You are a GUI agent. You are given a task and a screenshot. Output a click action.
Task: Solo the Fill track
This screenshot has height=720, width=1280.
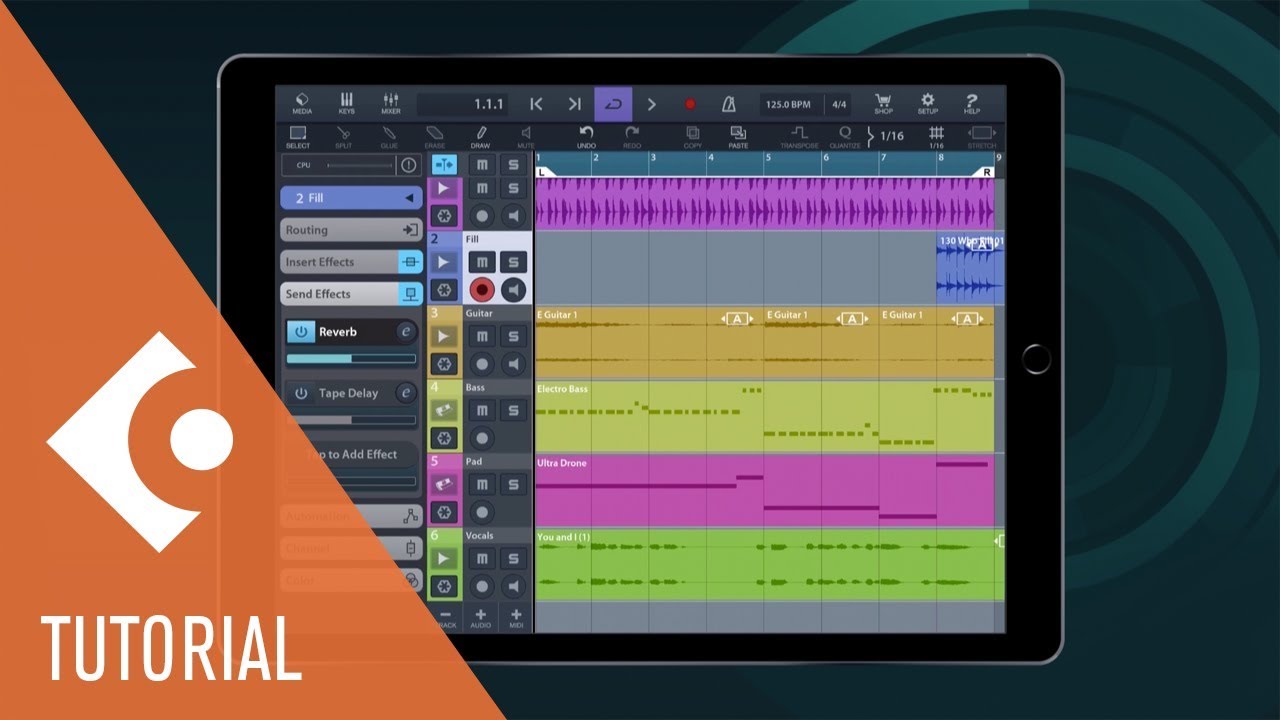[513, 262]
